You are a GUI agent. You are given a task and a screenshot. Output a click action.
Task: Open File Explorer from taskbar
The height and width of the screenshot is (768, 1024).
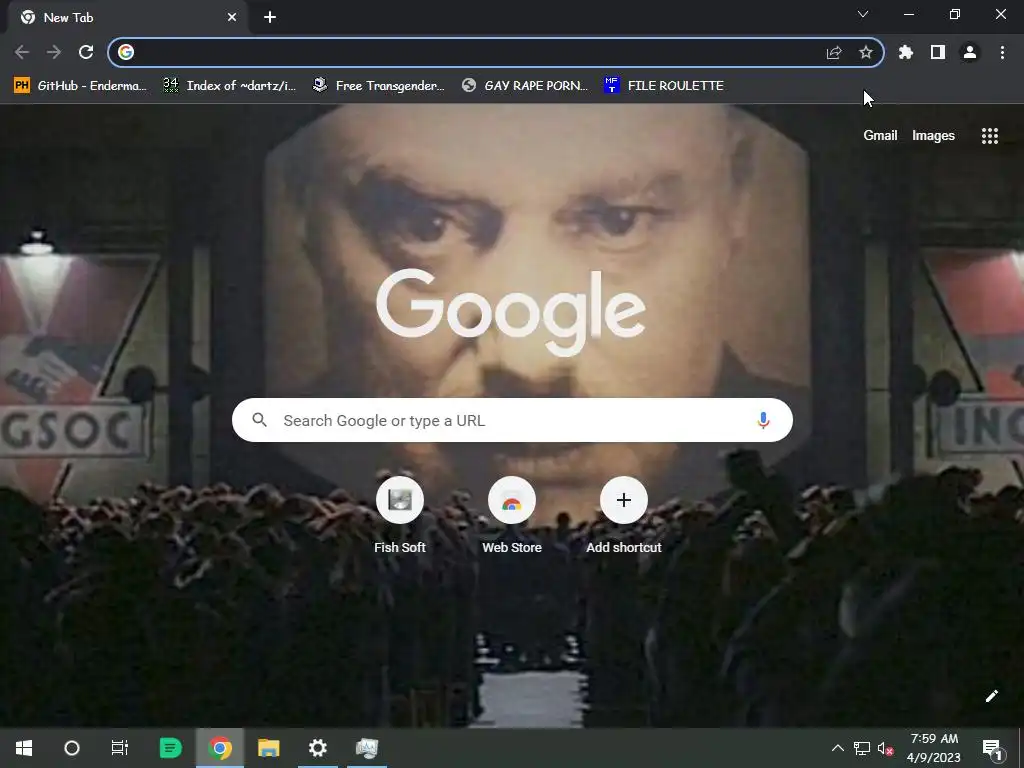[x=268, y=748]
